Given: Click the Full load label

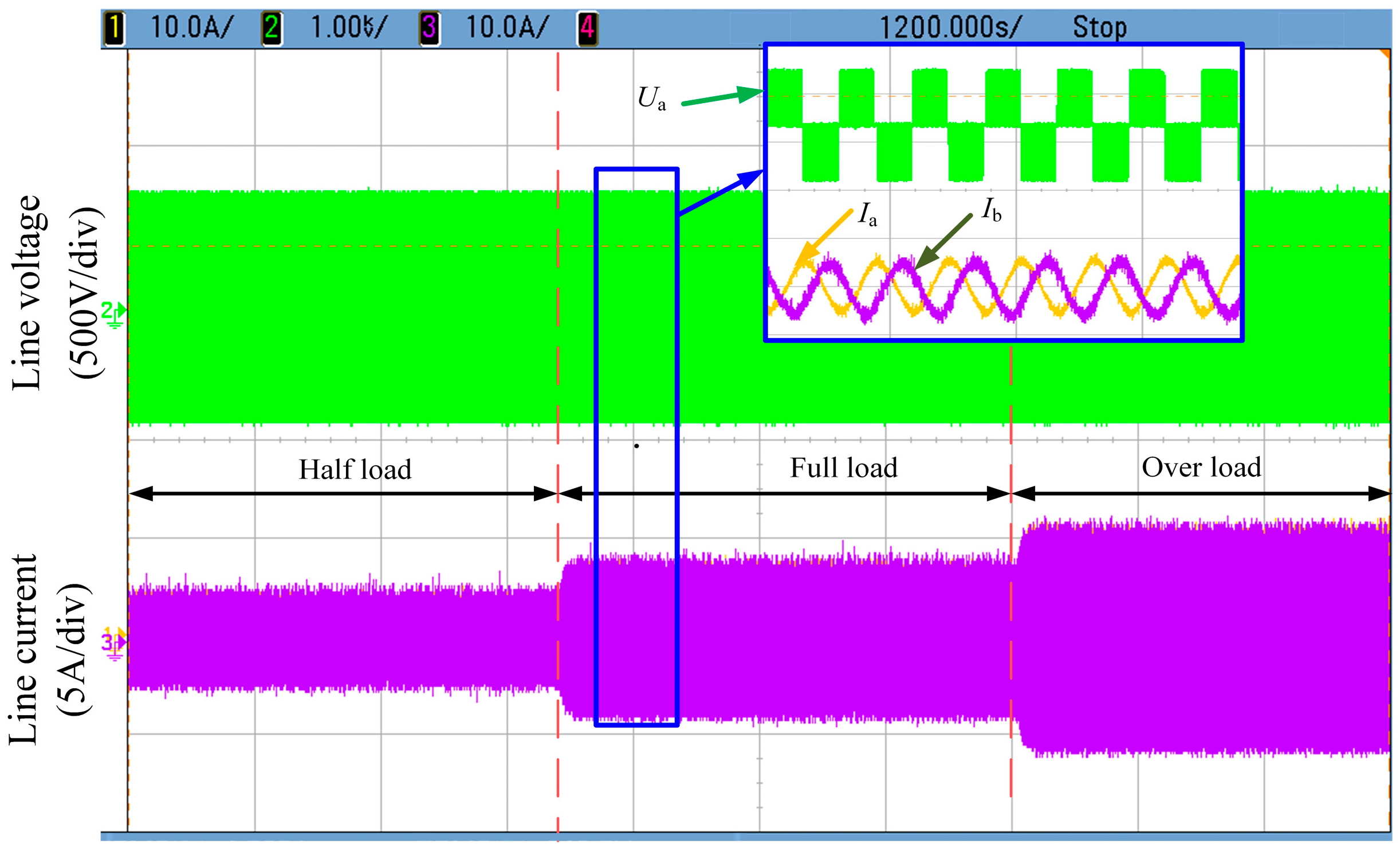Looking at the screenshot, I should [843, 468].
